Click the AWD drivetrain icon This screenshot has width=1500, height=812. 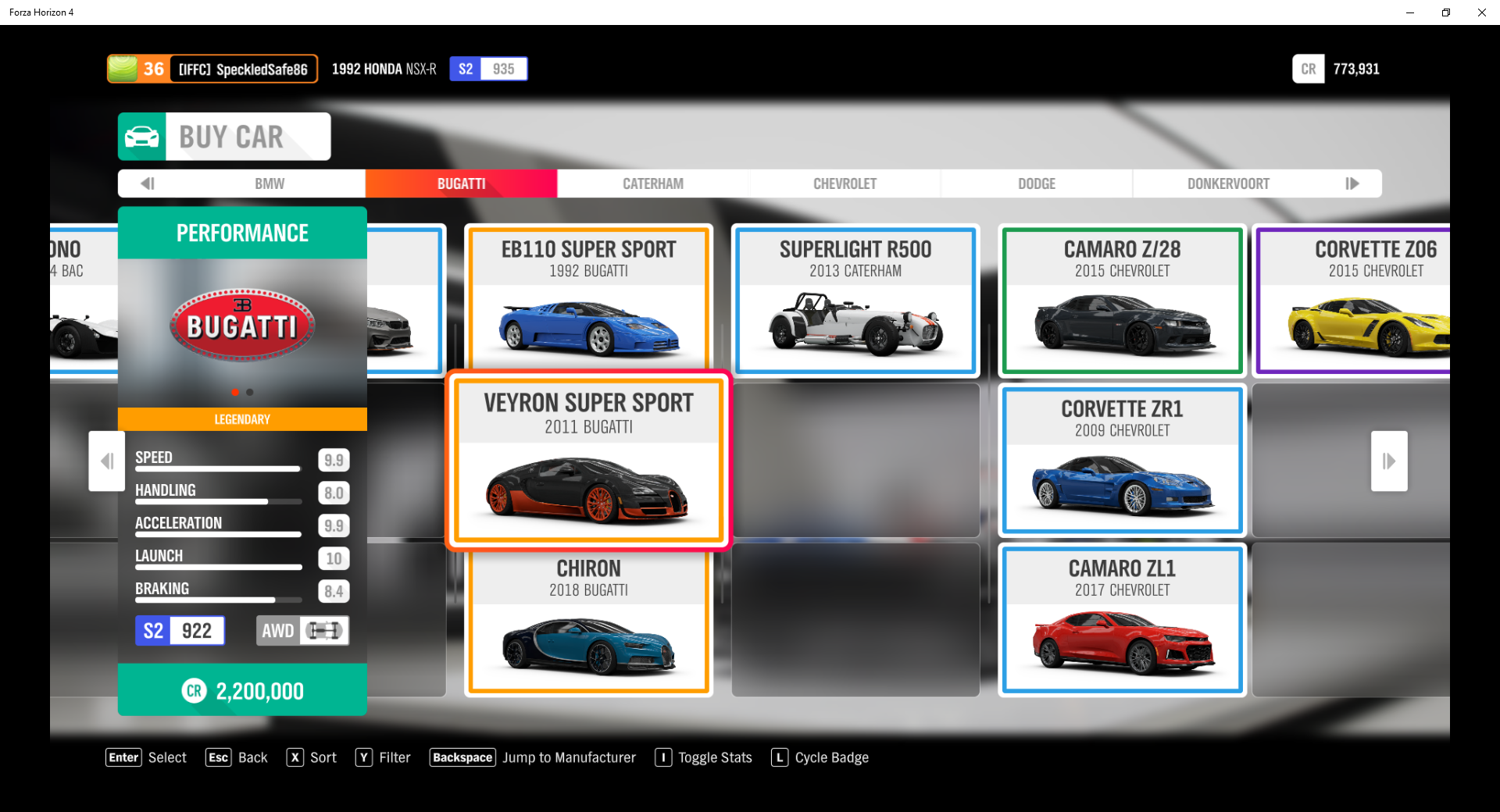point(326,630)
